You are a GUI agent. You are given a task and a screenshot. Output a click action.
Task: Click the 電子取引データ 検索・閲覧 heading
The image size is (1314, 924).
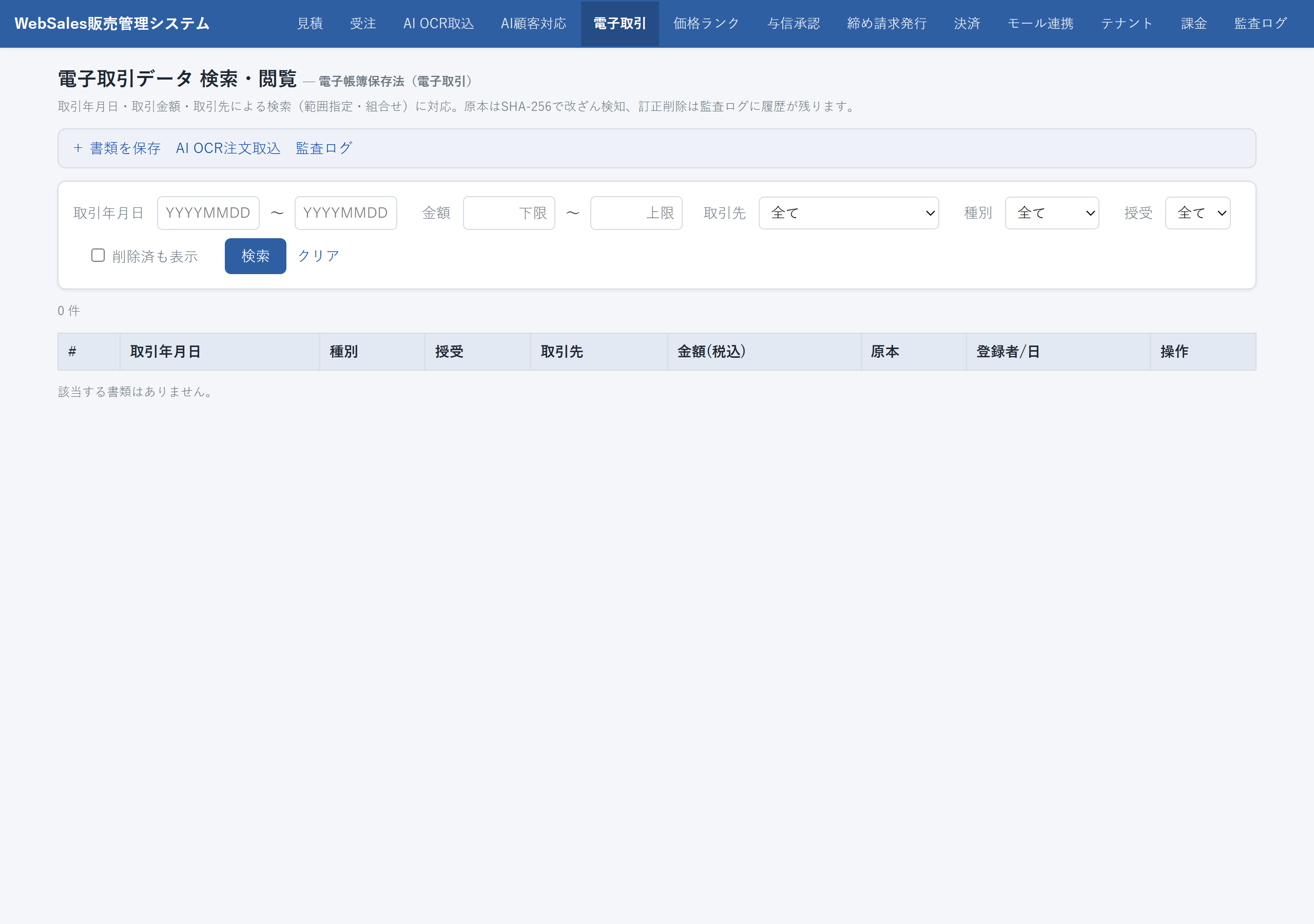tap(178, 79)
